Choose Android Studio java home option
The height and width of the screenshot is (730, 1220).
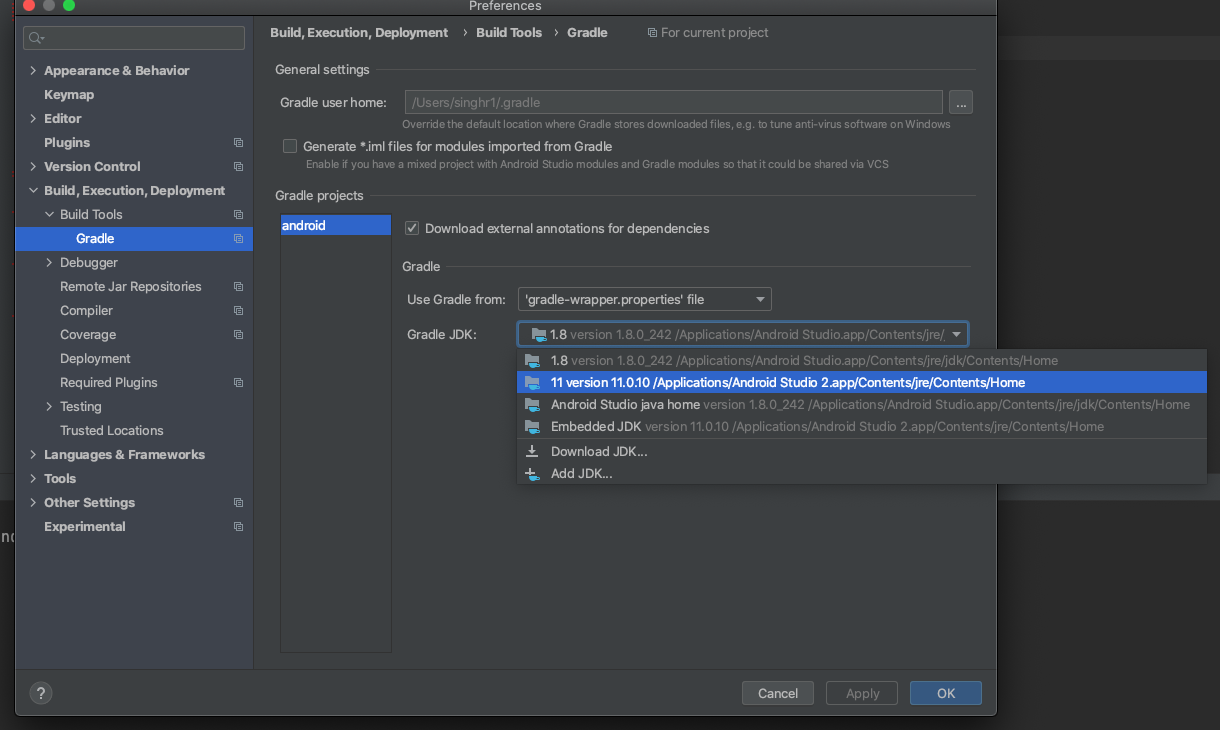[x=625, y=405]
